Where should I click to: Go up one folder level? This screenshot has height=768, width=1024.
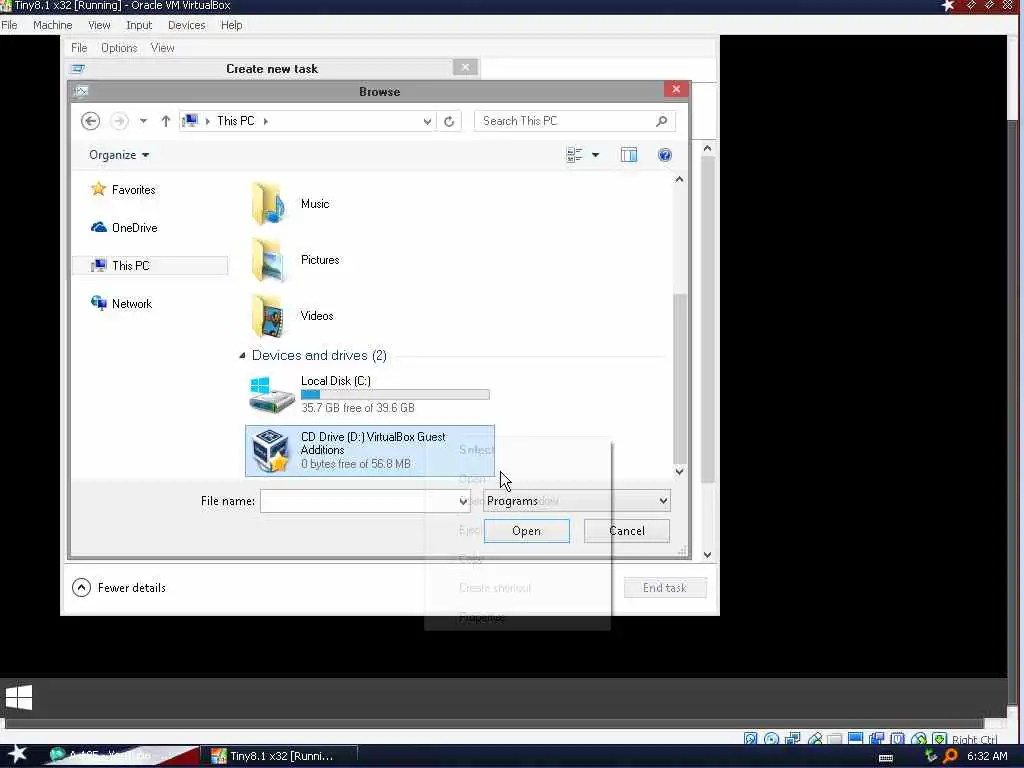pos(165,121)
